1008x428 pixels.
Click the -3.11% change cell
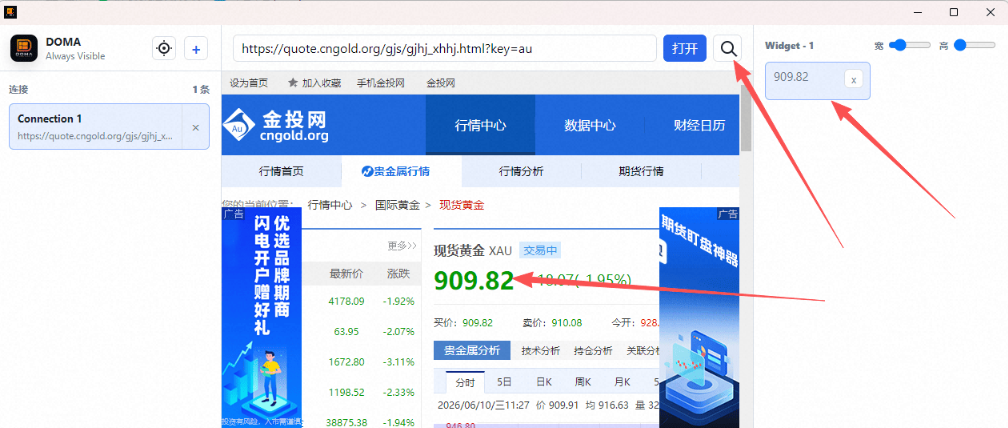click(x=399, y=362)
